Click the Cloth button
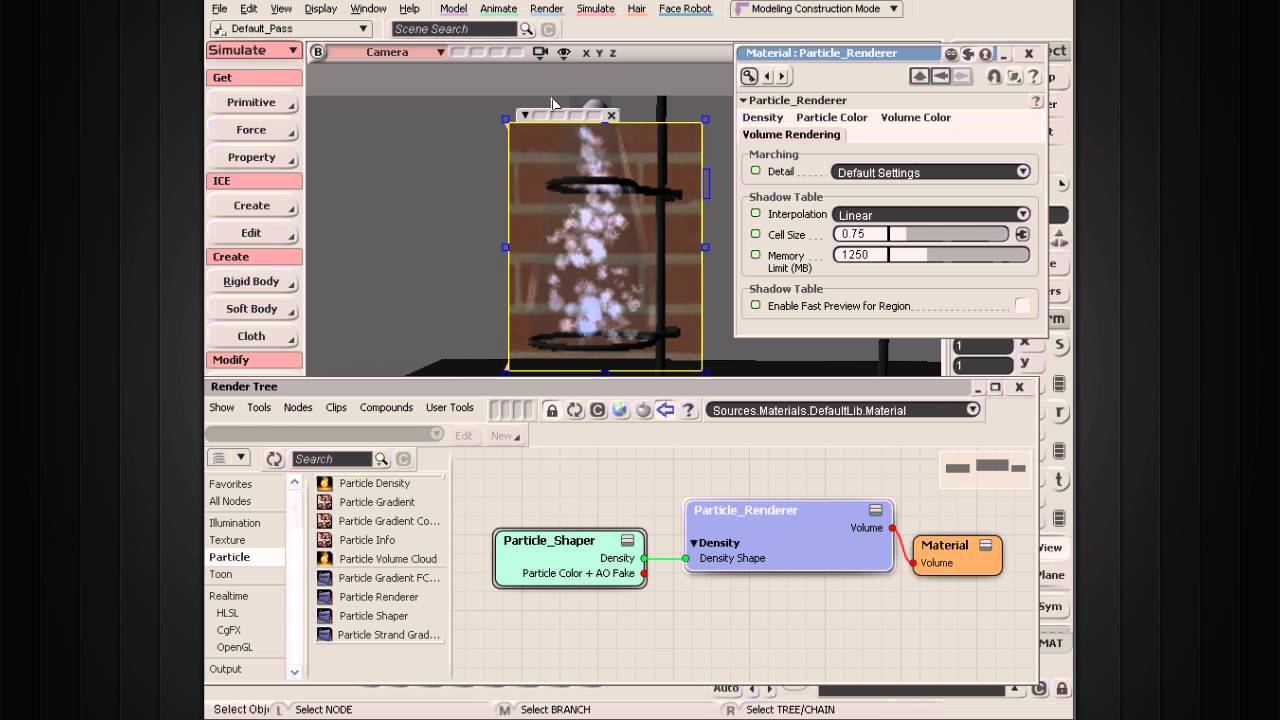 click(252, 336)
